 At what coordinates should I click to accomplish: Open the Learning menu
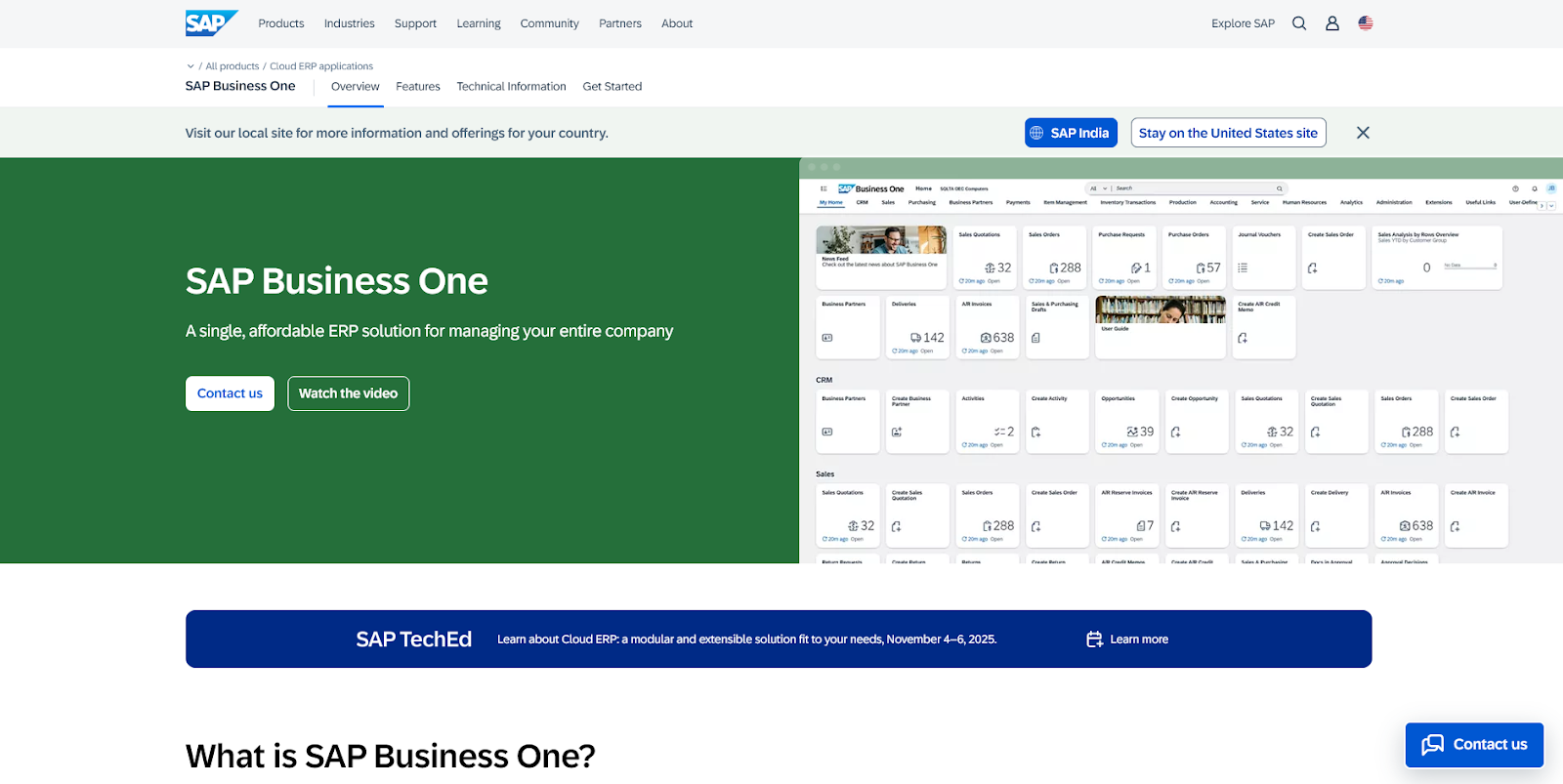[479, 23]
